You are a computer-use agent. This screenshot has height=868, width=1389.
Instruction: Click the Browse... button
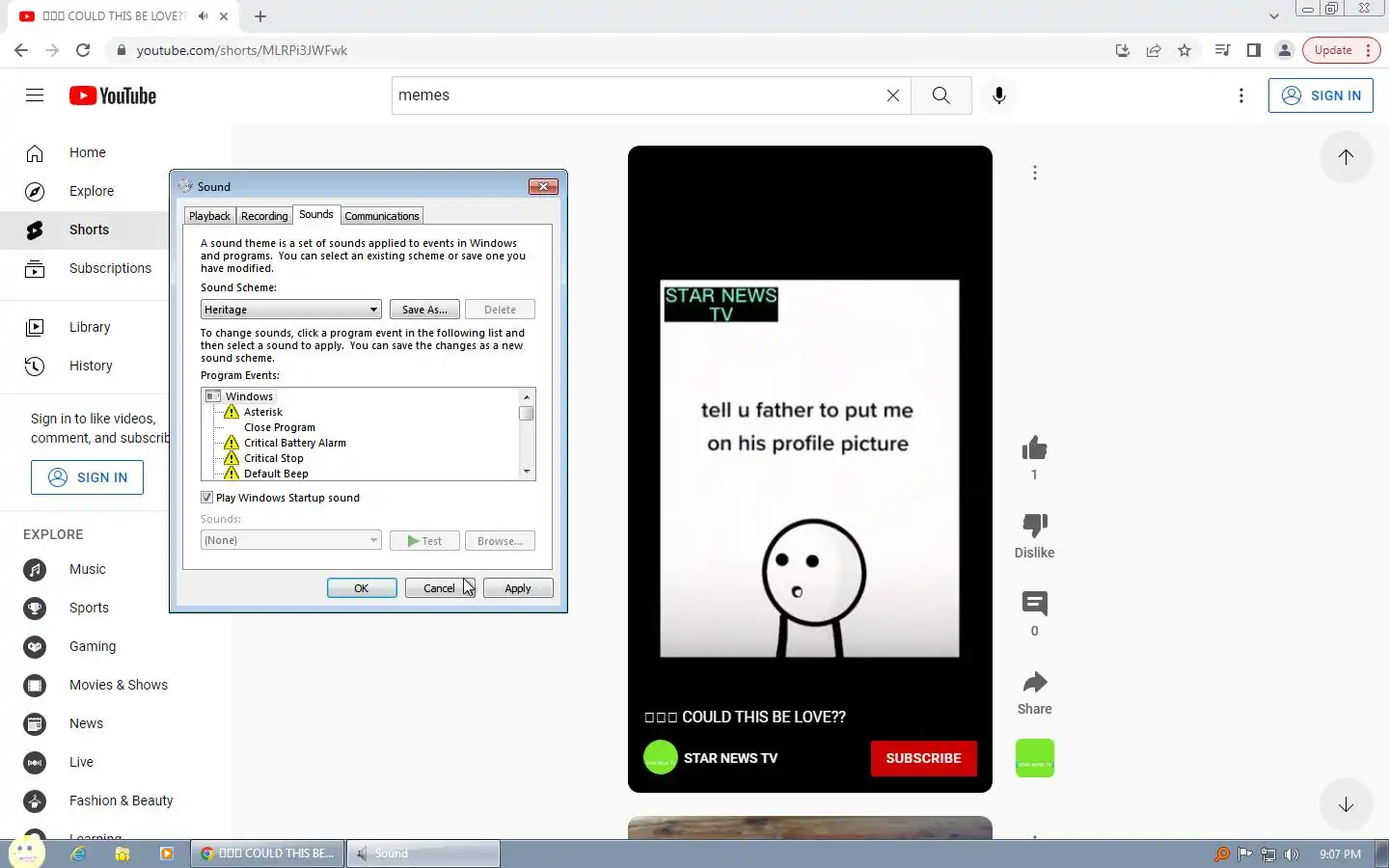coord(500,541)
